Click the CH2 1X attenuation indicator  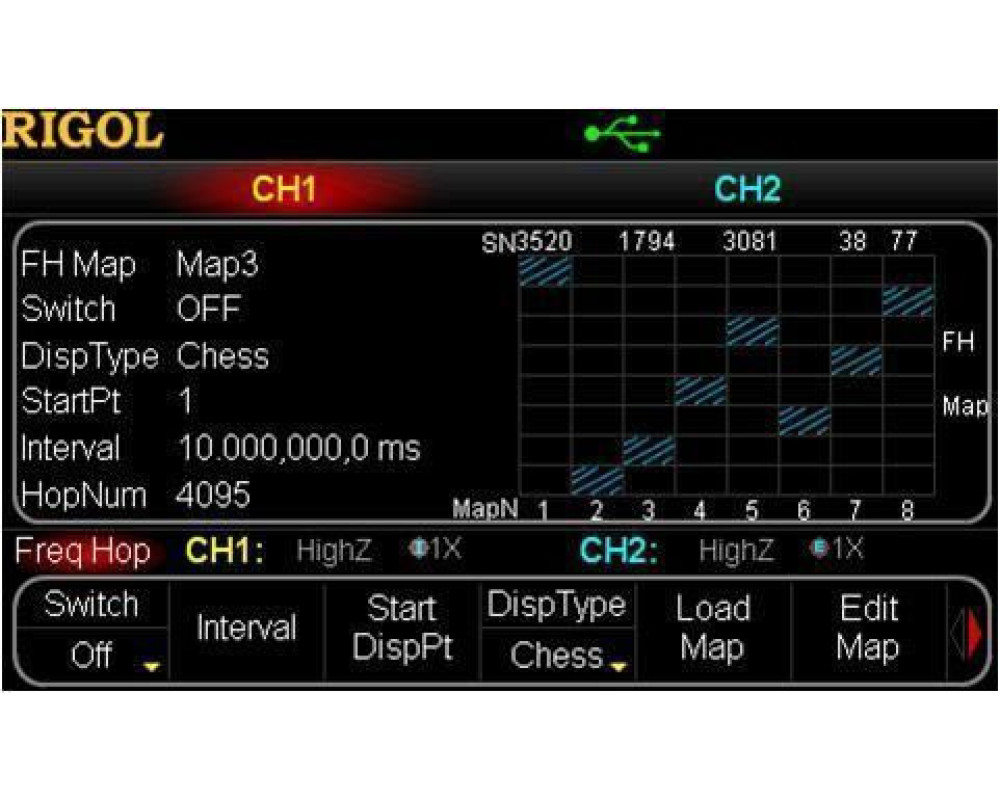click(836, 550)
